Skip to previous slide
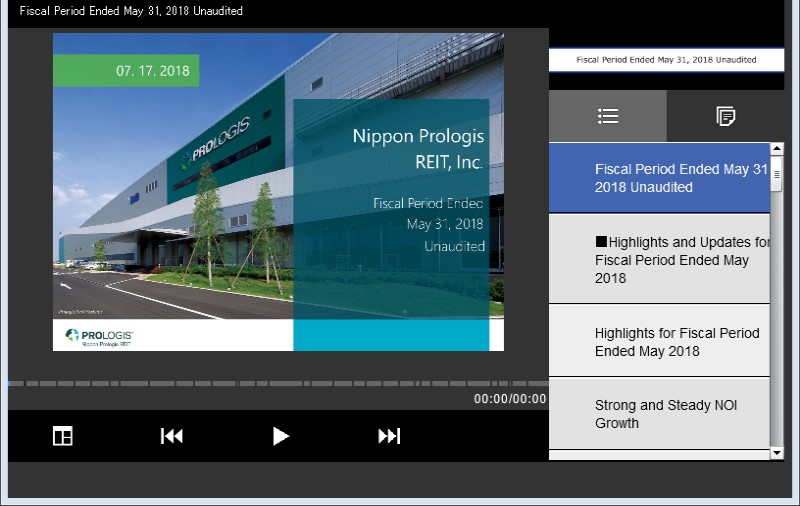 171,436
